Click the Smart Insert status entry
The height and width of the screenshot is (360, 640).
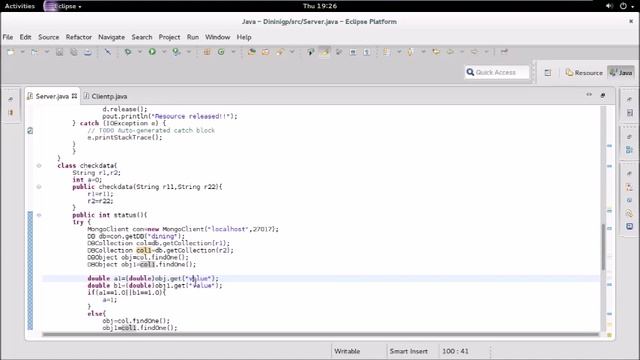(x=409, y=351)
